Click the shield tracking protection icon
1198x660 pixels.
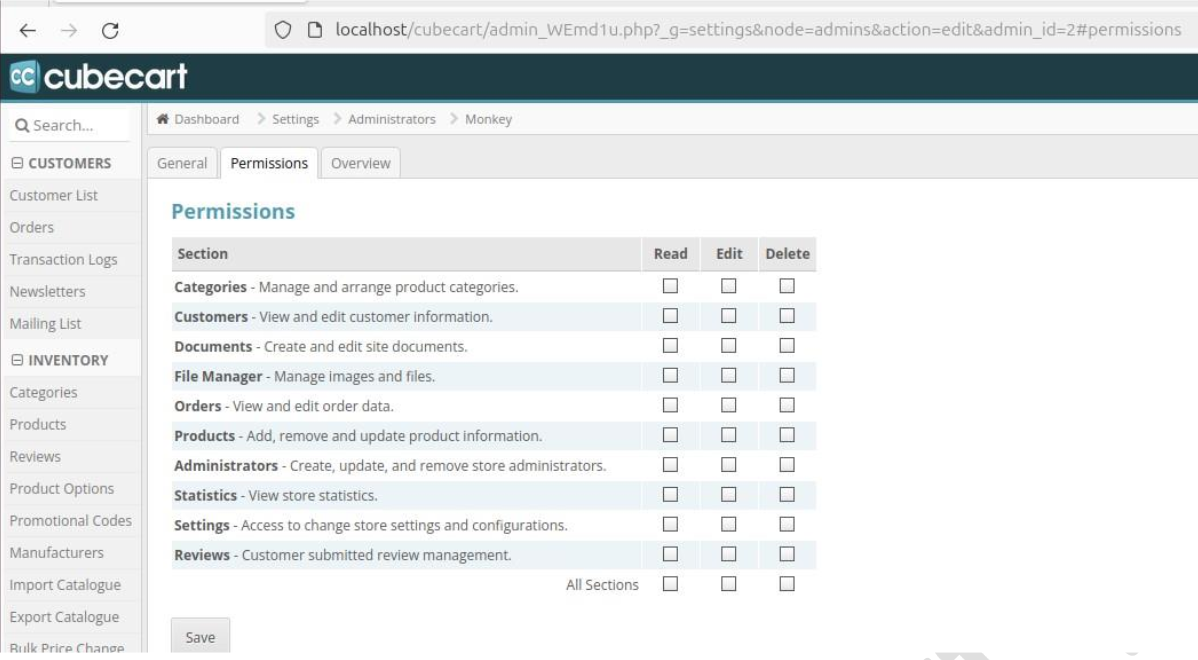pyautogui.click(x=283, y=30)
